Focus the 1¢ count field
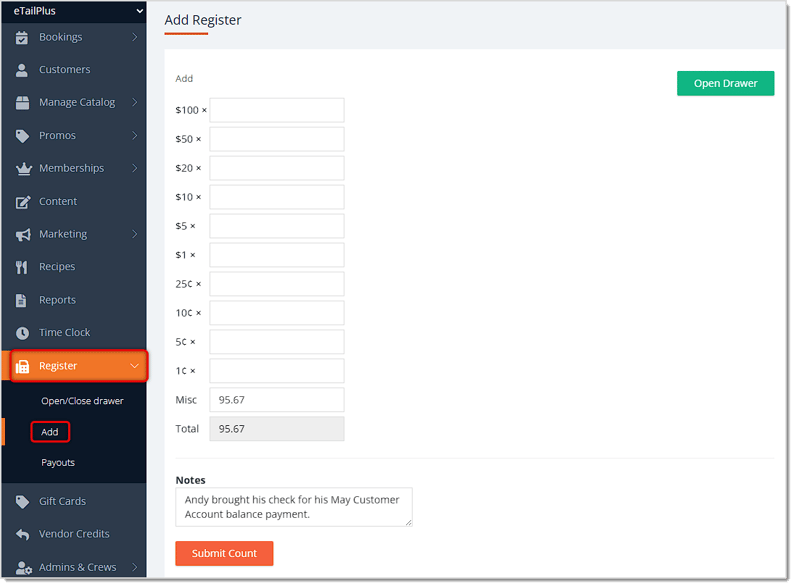The image size is (794, 586). click(277, 371)
